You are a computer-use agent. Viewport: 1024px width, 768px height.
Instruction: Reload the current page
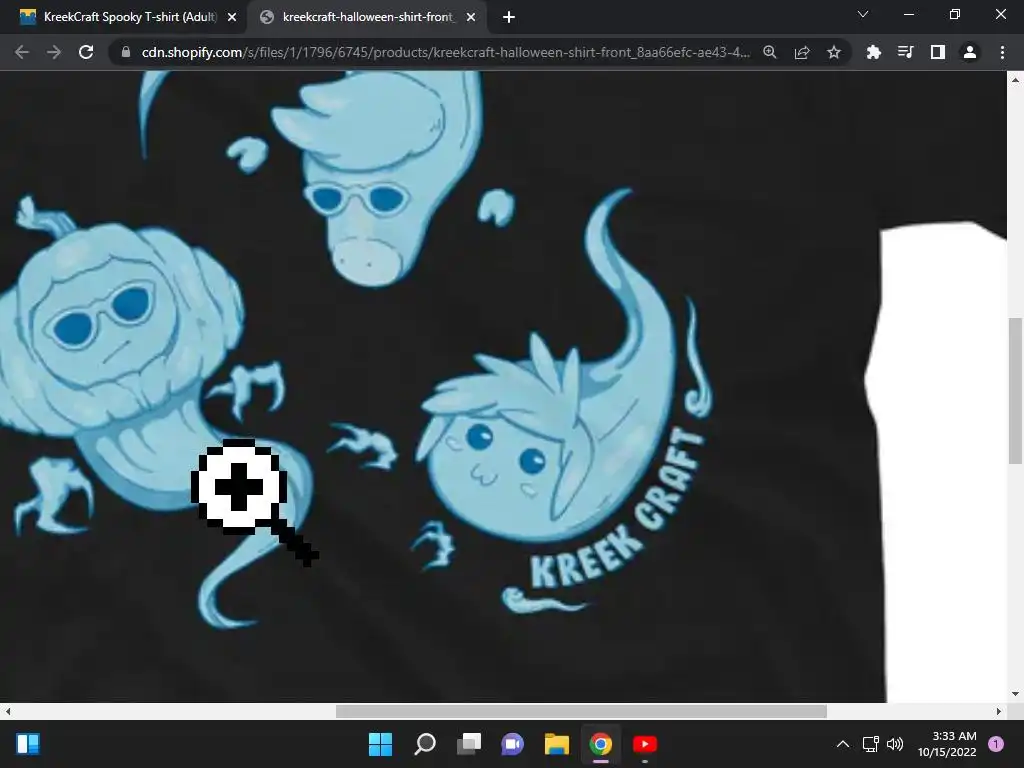coord(86,52)
